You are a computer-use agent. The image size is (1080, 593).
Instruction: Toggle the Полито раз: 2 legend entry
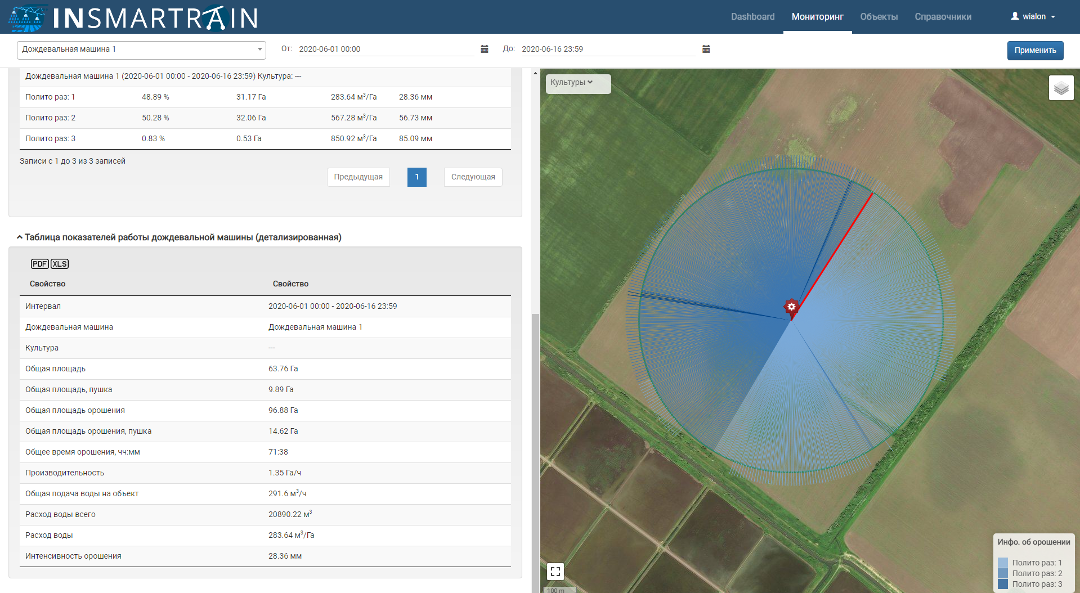(x=1037, y=575)
